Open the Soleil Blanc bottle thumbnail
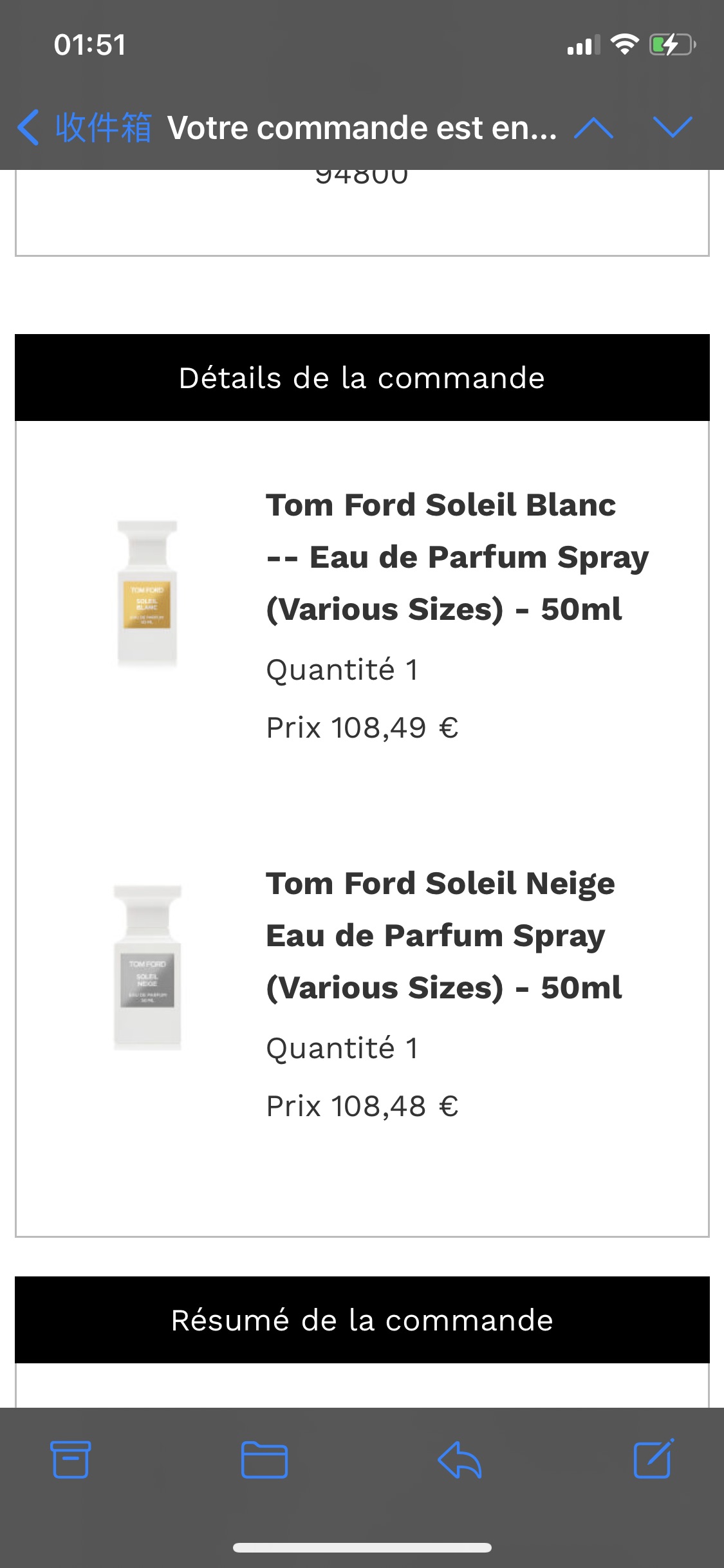This screenshot has height=1568, width=724. [147, 593]
